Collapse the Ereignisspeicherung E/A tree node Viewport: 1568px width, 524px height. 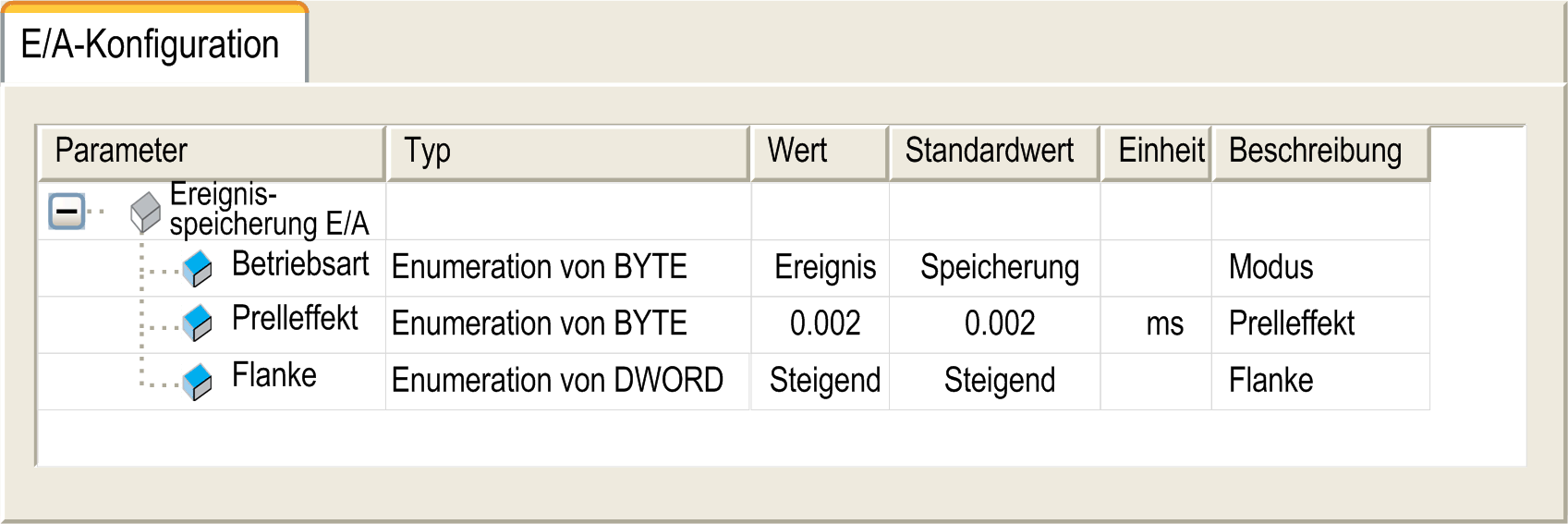click(67, 212)
